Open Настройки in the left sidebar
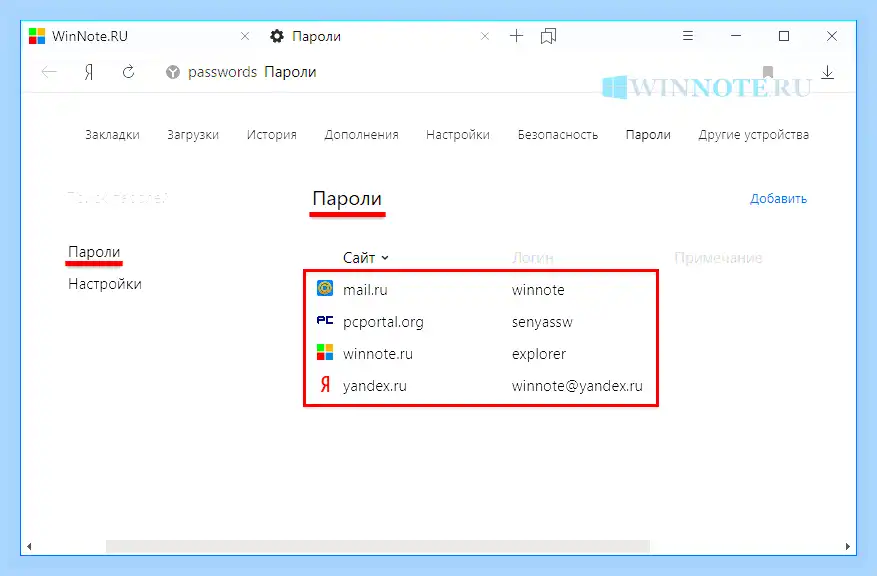The width and height of the screenshot is (877, 576). coord(105,284)
